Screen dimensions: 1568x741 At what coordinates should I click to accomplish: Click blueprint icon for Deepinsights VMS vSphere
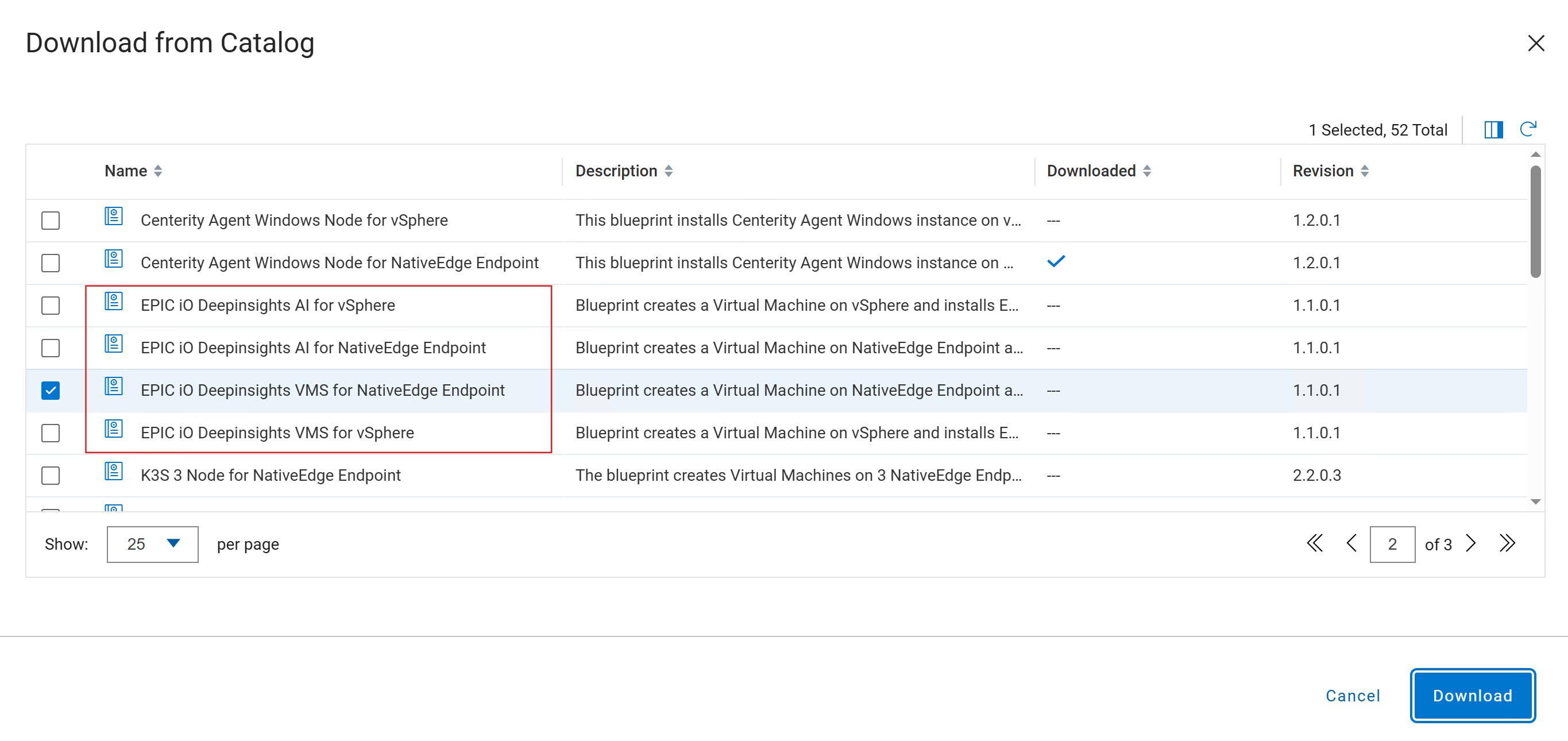click(x=113, y=430)
